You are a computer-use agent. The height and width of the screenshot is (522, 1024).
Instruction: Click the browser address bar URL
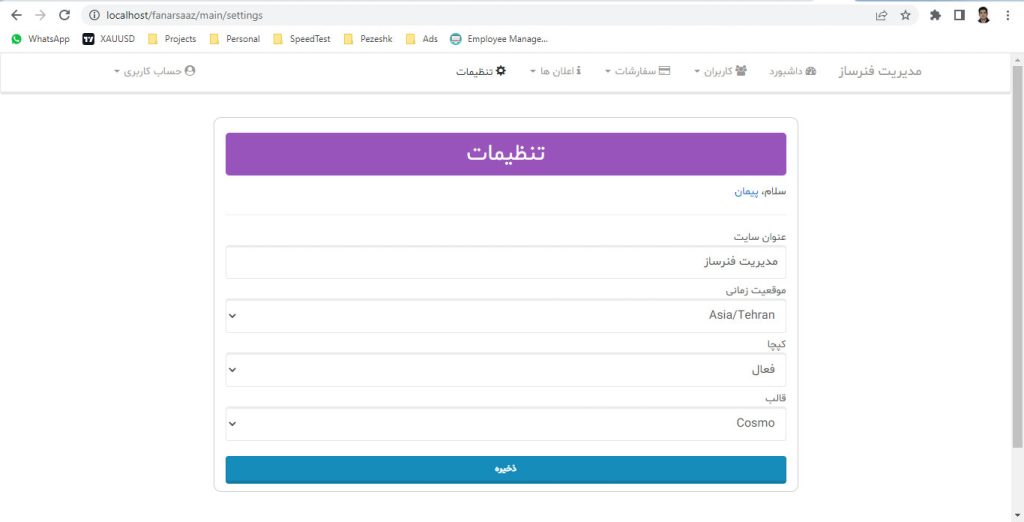[x=185, y=15]
